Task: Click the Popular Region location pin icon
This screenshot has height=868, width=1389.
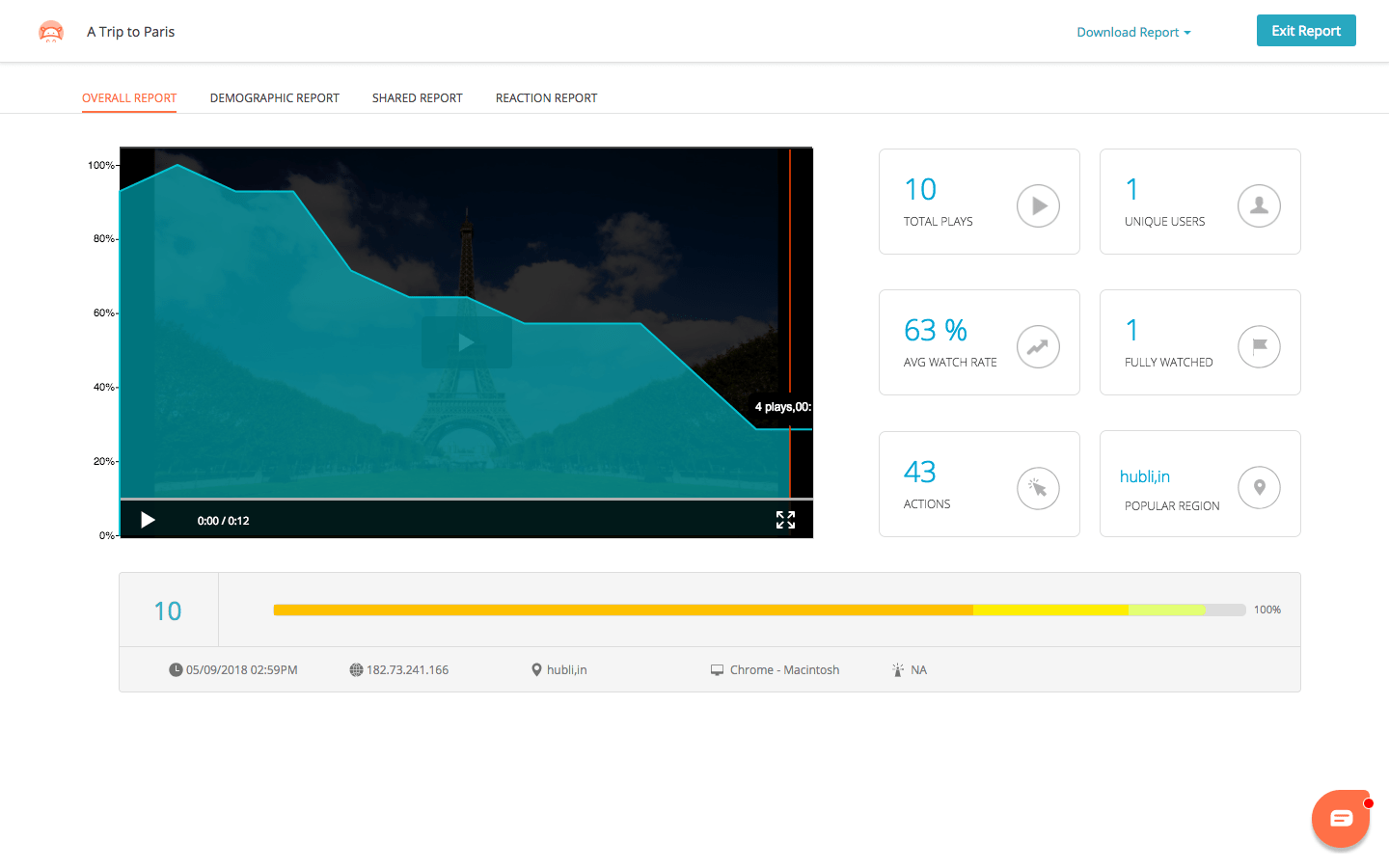Action: pos(1258,488)
